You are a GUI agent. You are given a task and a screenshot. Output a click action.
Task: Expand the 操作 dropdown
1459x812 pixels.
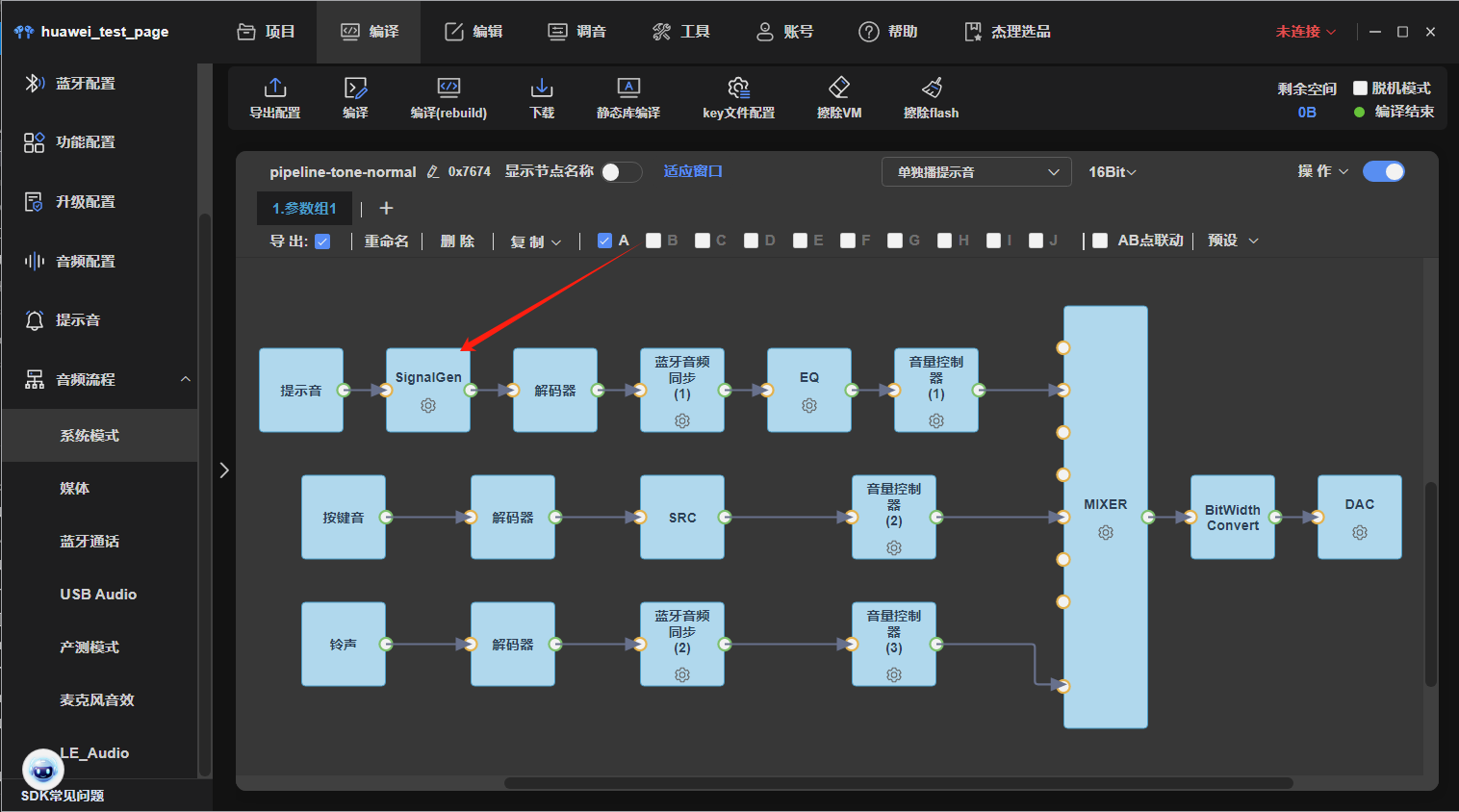click(x=1323, y=171)
